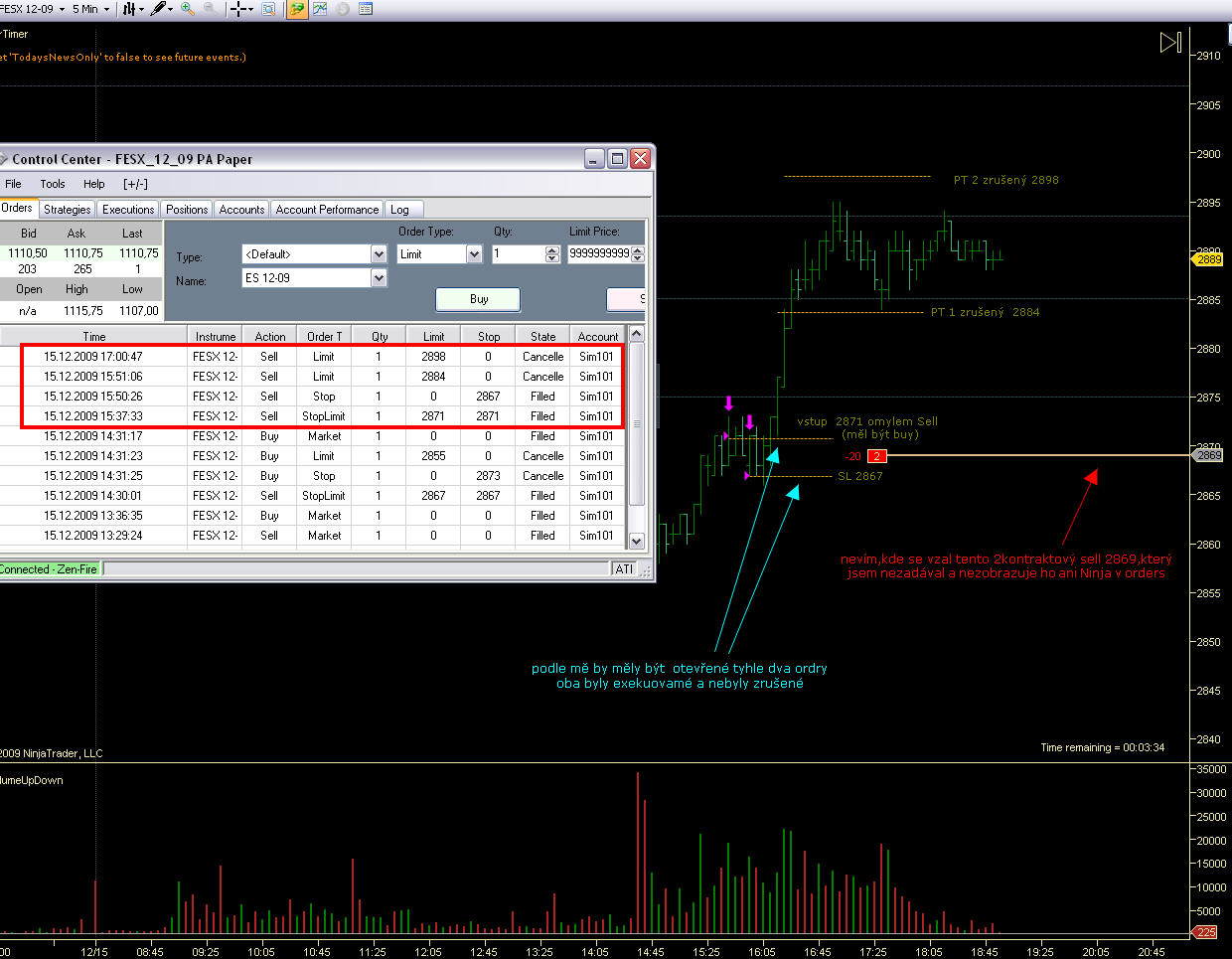Open the Help menu

click(94, 184)
